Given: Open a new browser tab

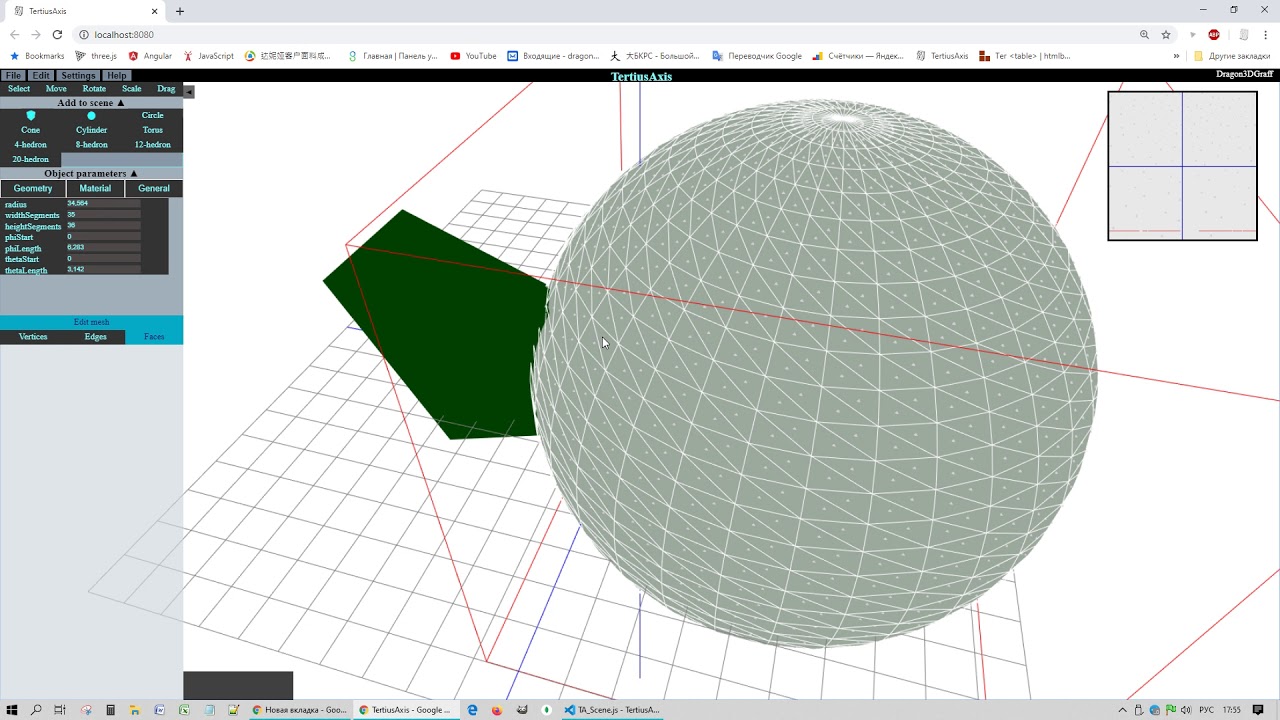Looking at the screenshot, I should coord(180,11).
